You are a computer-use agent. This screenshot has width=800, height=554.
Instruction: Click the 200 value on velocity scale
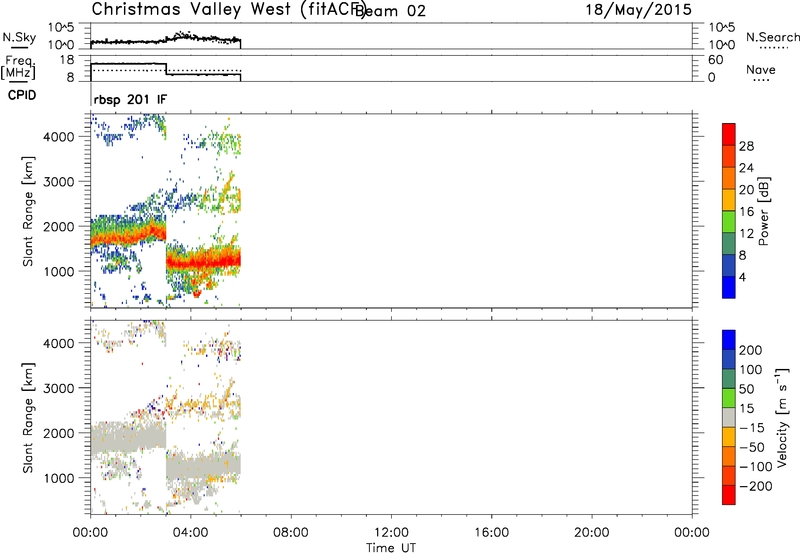[751, 350]
